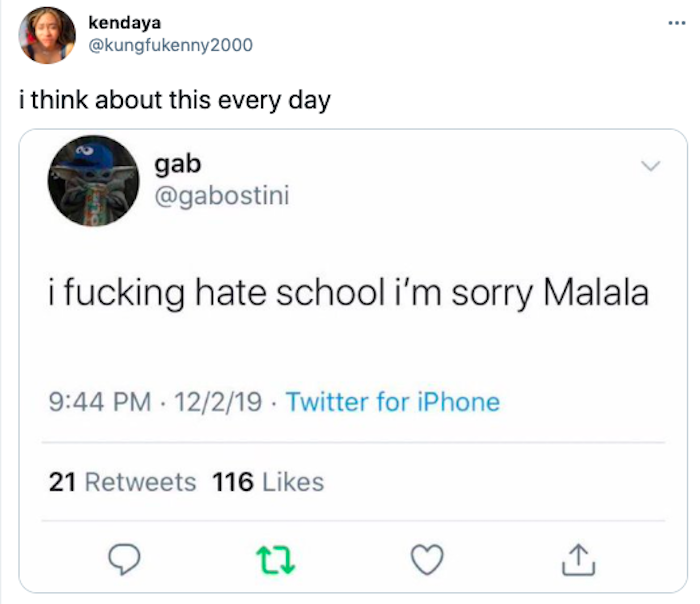The height and width of the screenshot is (604, 700).
Task: Click the 12/2/19 tweet date
Action: (x=218, y=402)
